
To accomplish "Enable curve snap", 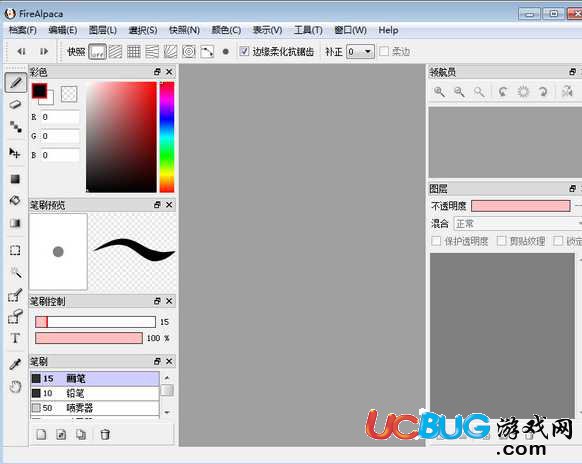I will 207,52.
